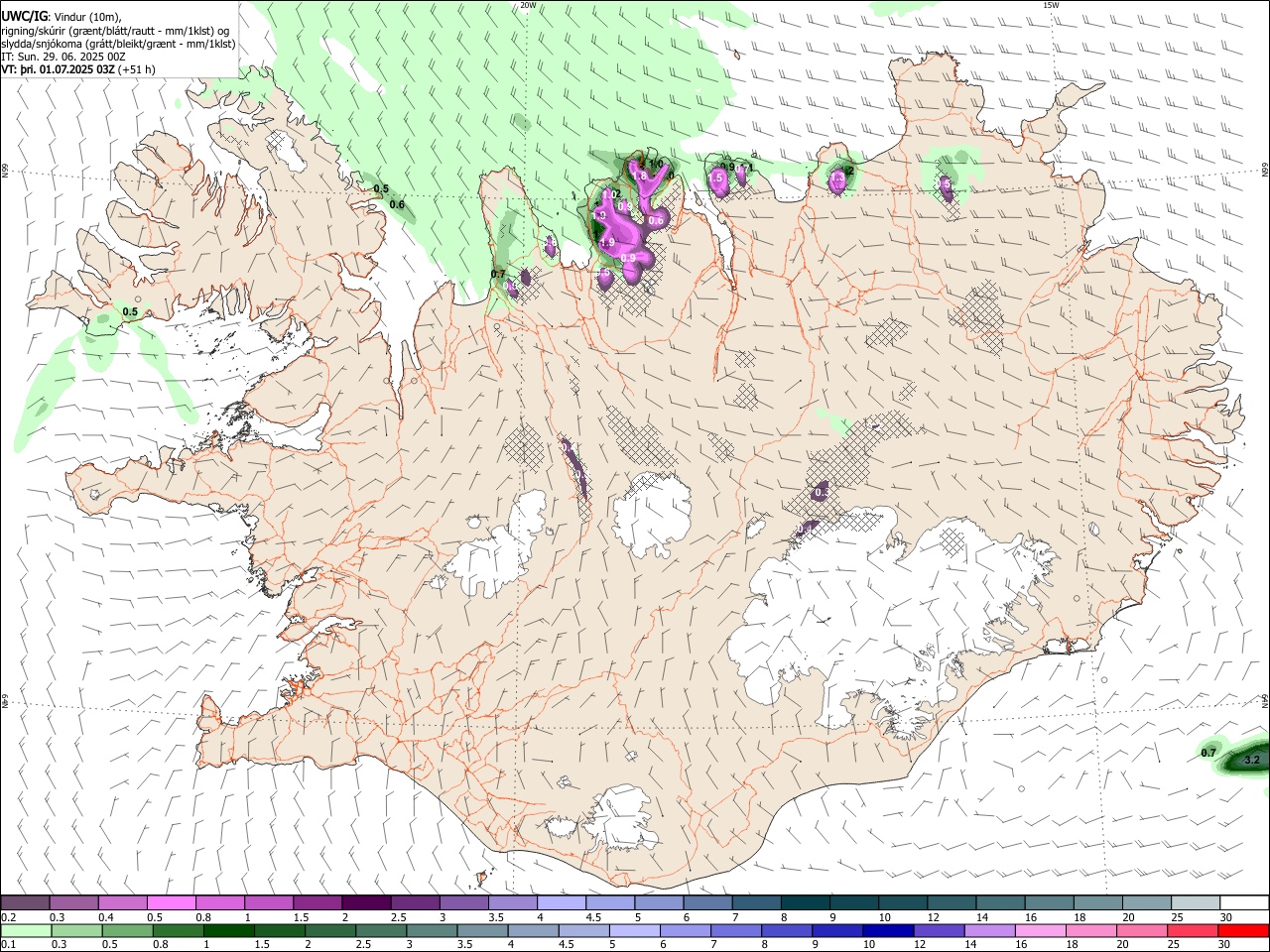1270x952 pixels.
Task: Click the 0.2 label on snow legend scale
Action: [x=8, y=917]
